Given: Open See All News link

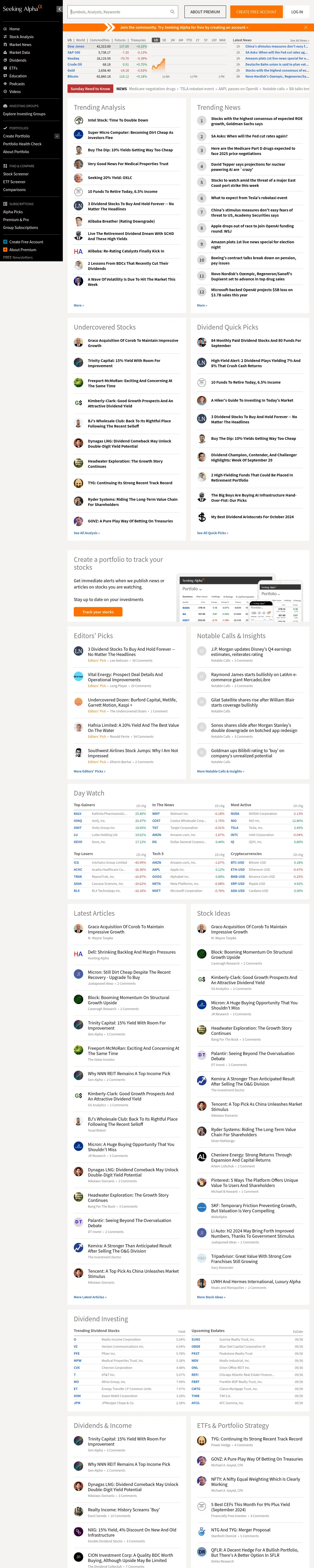Looking at the screenshot, I should click(x=299, y=40).
